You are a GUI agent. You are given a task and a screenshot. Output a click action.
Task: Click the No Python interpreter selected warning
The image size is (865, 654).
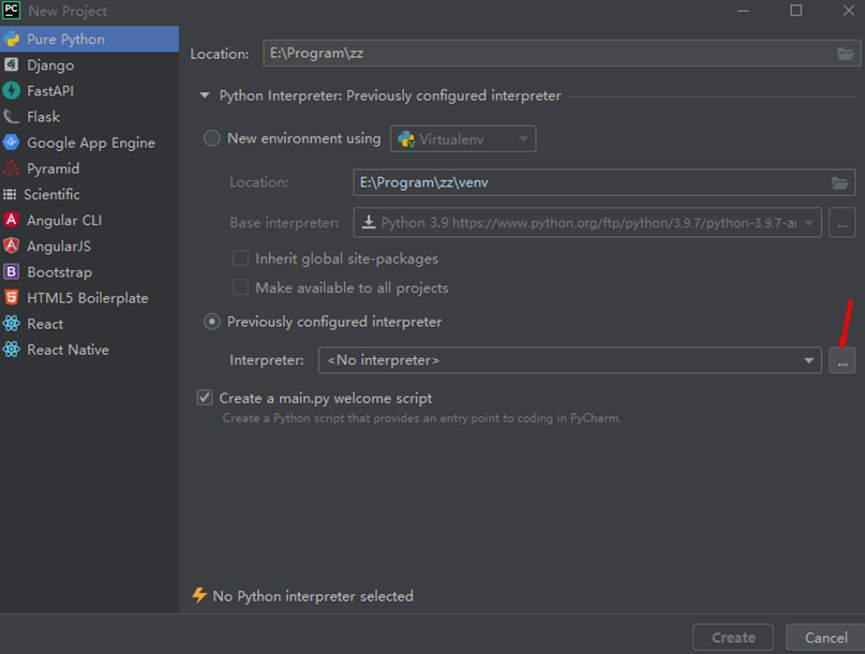[x=303, y=596]
